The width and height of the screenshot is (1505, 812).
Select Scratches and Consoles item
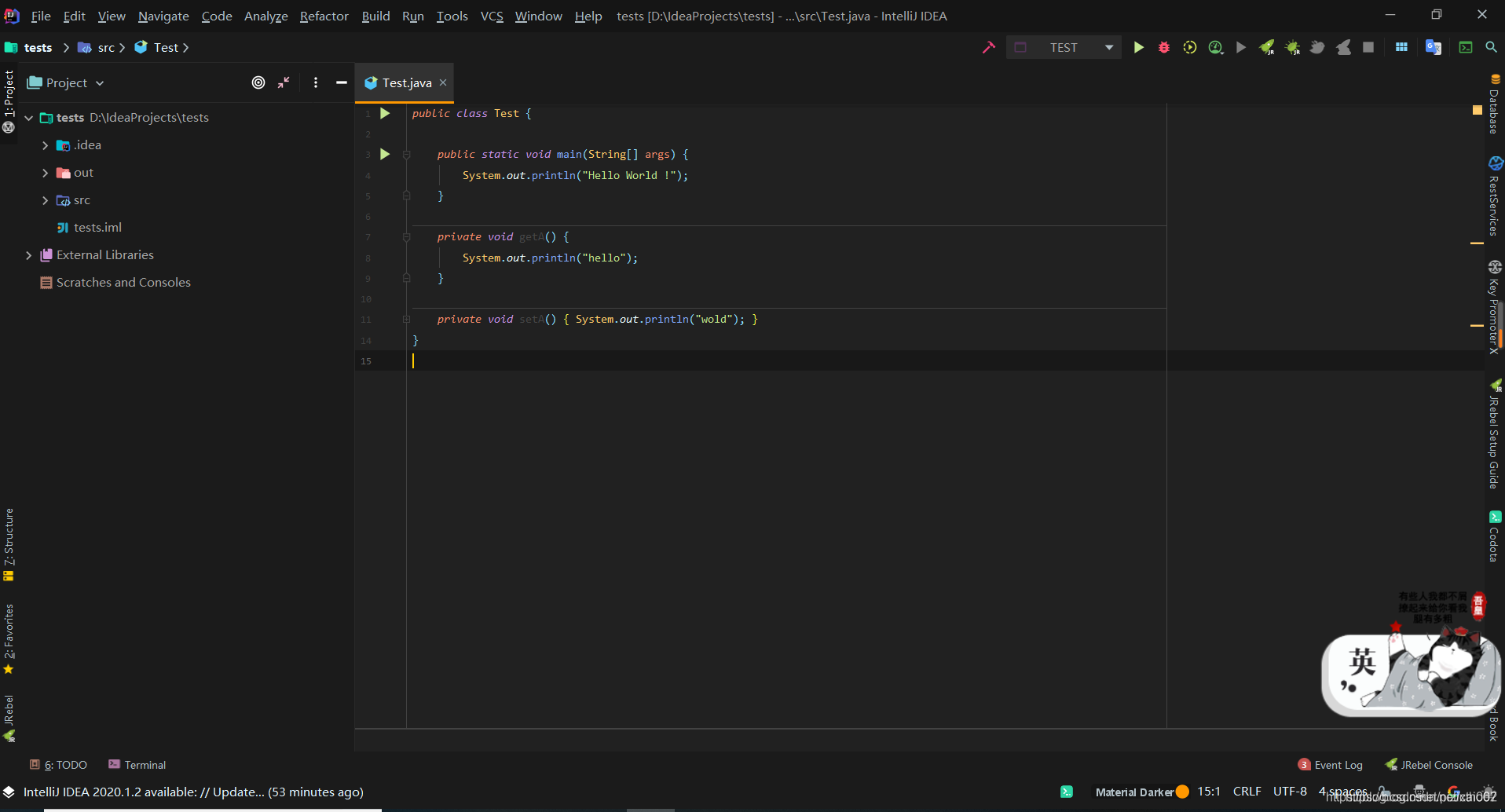tap(123, 283)
